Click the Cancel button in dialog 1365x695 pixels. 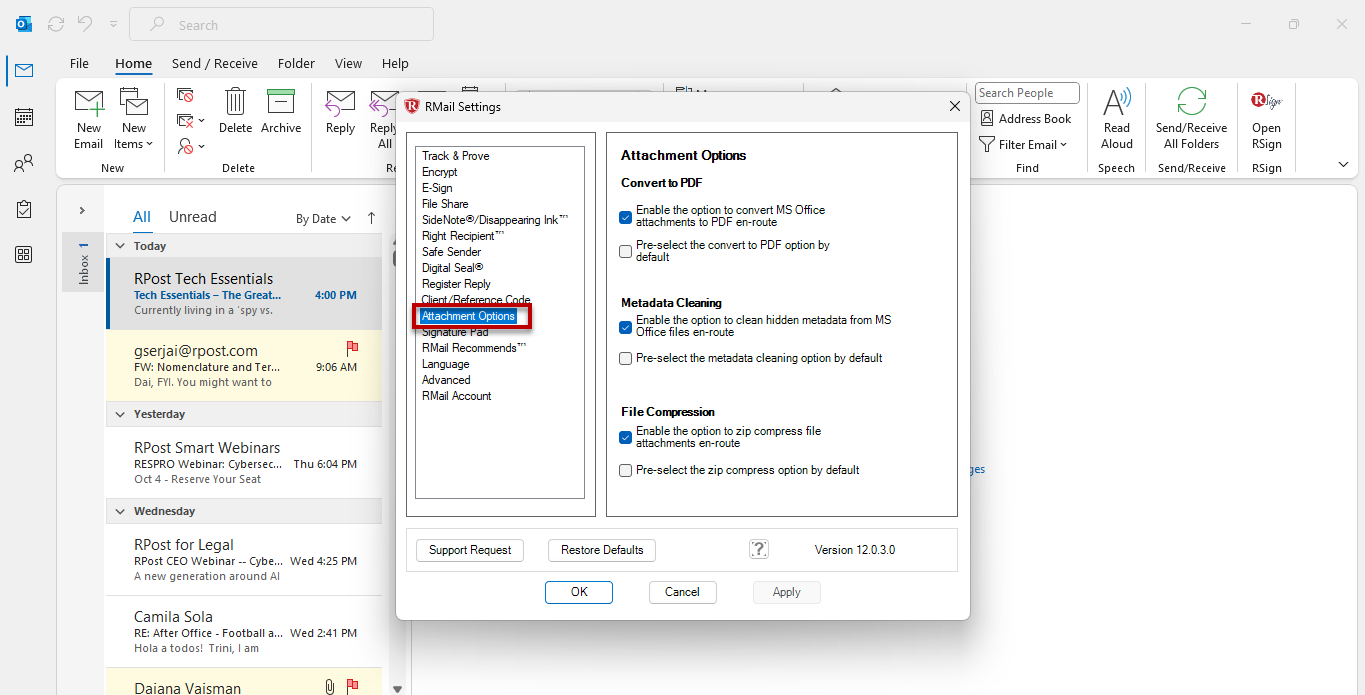[x=682, y=592]
